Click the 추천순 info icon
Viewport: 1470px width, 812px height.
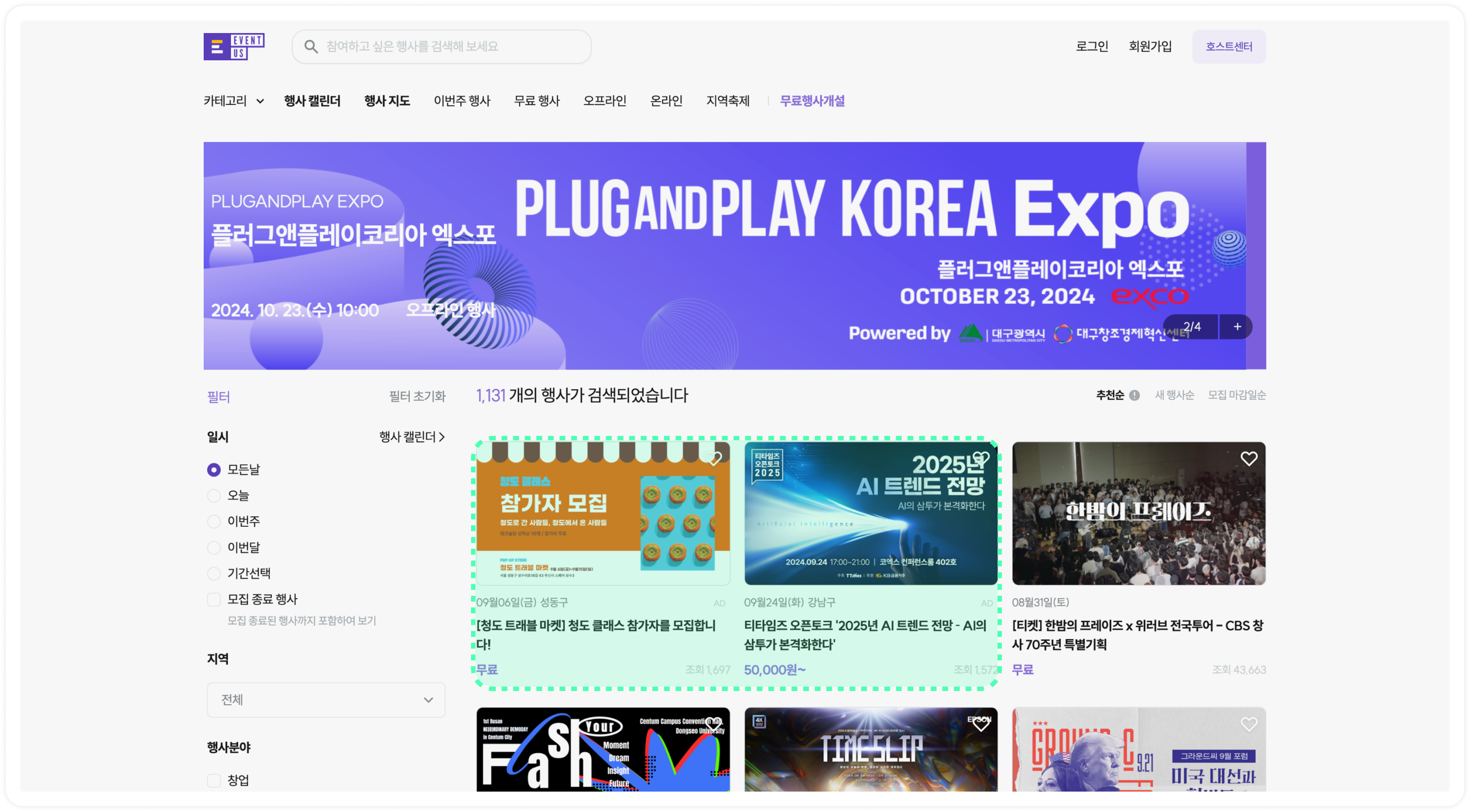[1135, 395]
